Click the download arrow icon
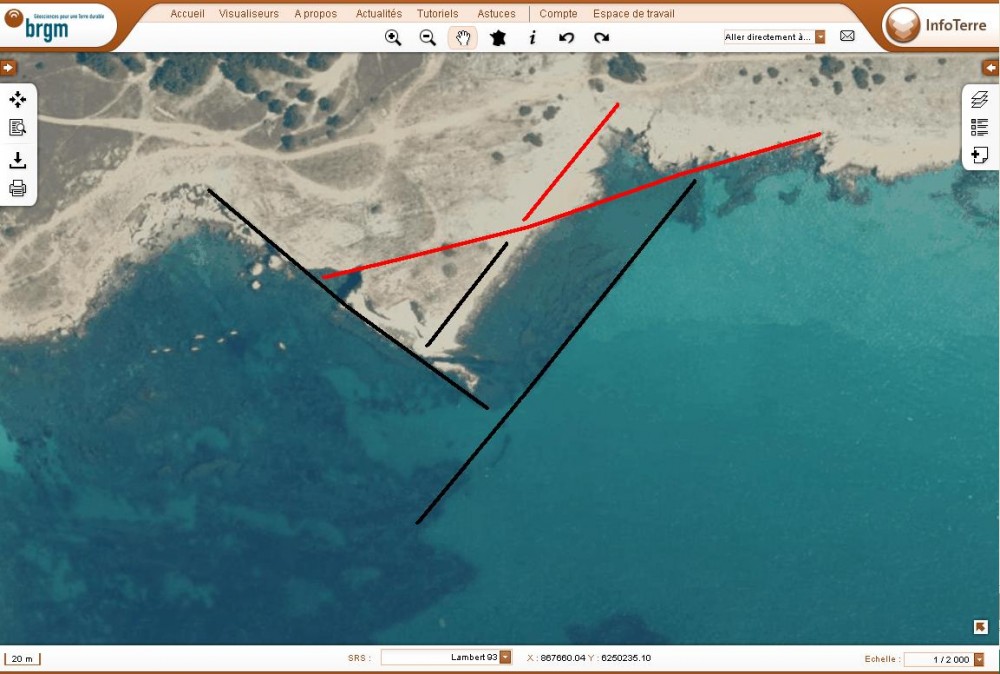The width and height of the screenshot is (1000, 674). (18, 160)
